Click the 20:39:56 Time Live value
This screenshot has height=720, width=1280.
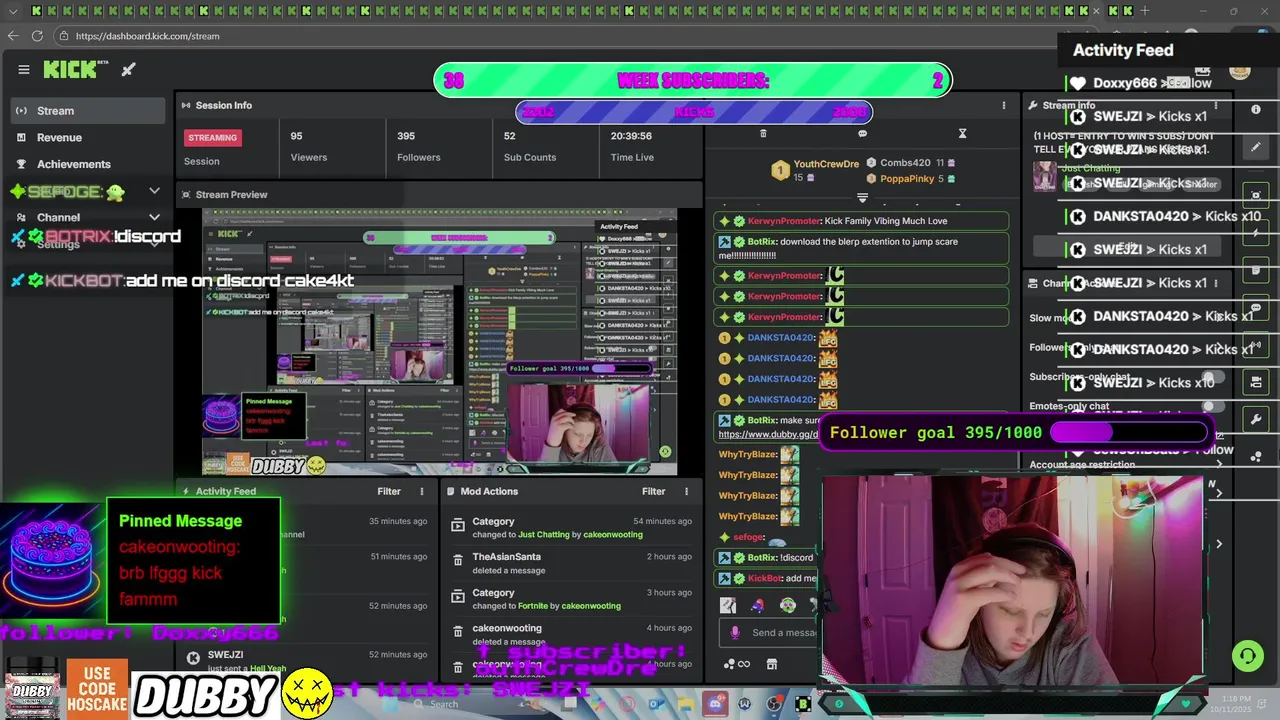pos(631,136)
